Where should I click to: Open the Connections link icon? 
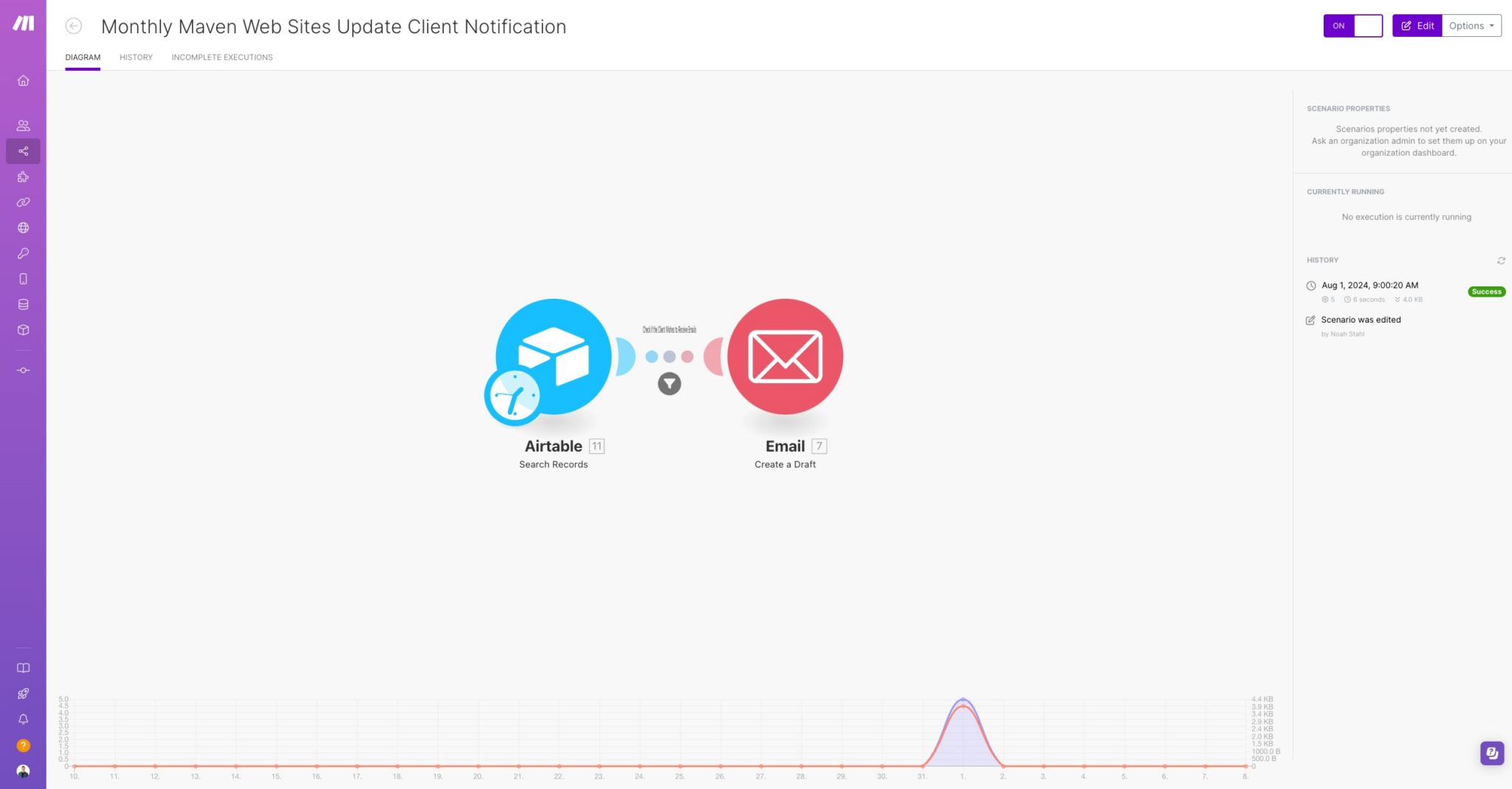click(23, 202)
